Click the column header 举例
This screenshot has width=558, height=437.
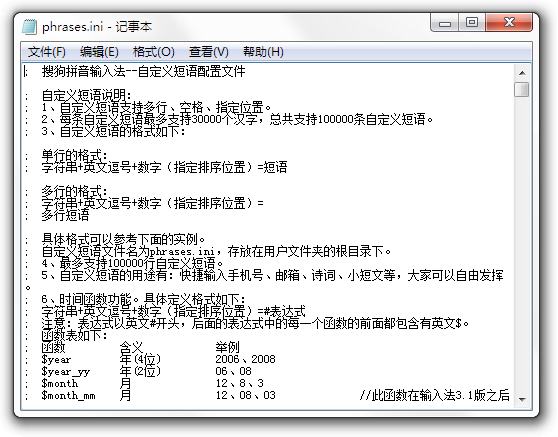point(227,347)
